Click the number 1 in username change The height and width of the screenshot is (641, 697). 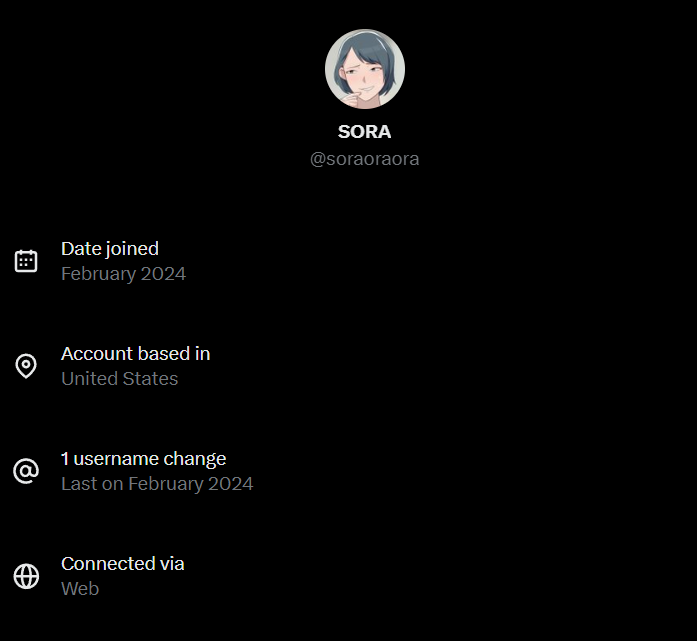tap(65, 459)
